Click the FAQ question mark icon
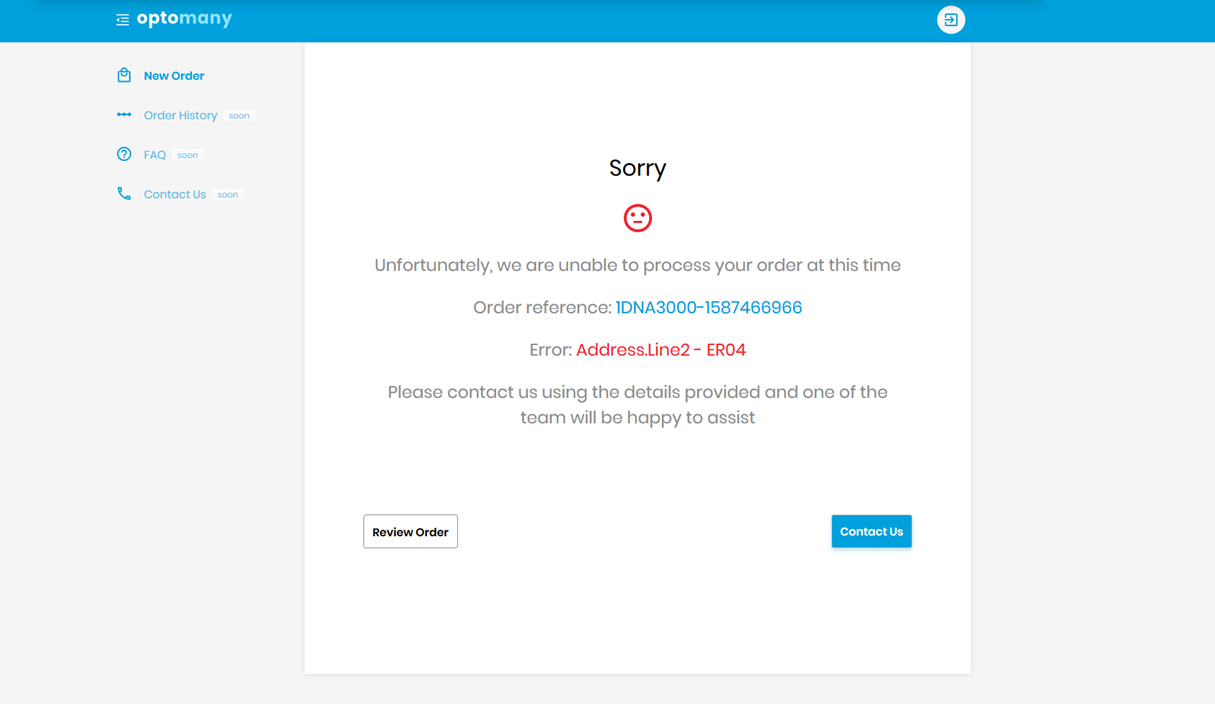Viewport: 1215px width, 704px height. click(124, 154)
